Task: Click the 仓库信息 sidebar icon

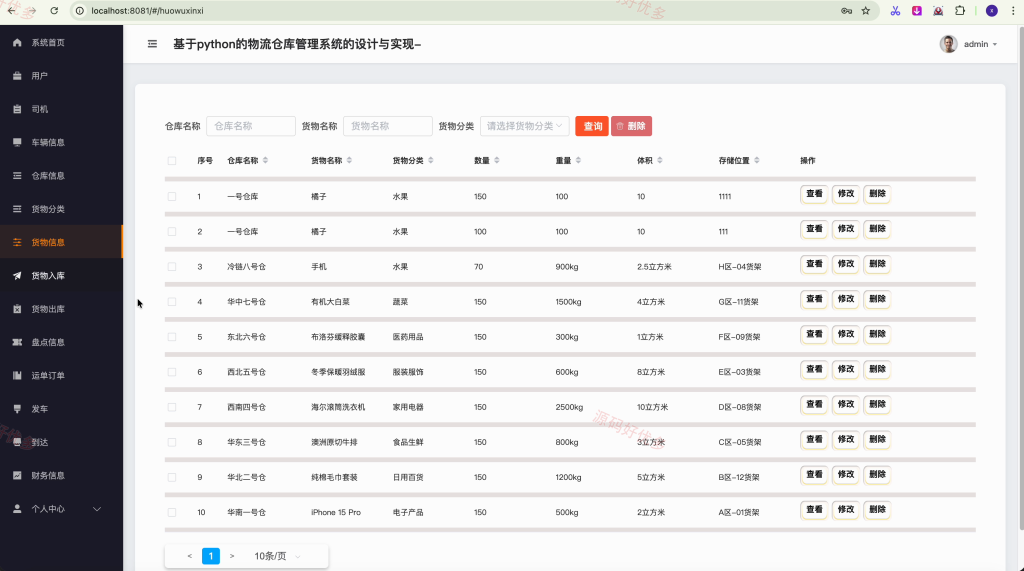Action: [x=17, y=176]
